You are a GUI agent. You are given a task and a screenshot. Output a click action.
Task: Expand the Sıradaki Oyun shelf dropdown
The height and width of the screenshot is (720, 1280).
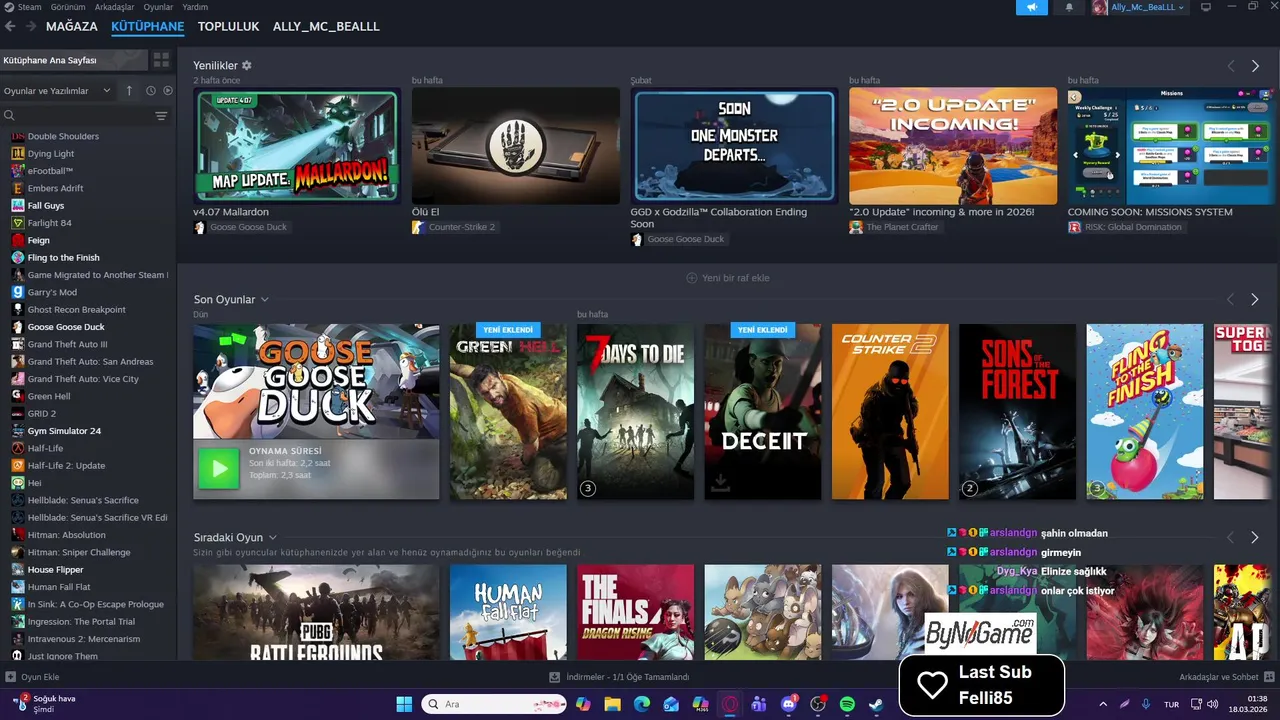pos(272,538)
